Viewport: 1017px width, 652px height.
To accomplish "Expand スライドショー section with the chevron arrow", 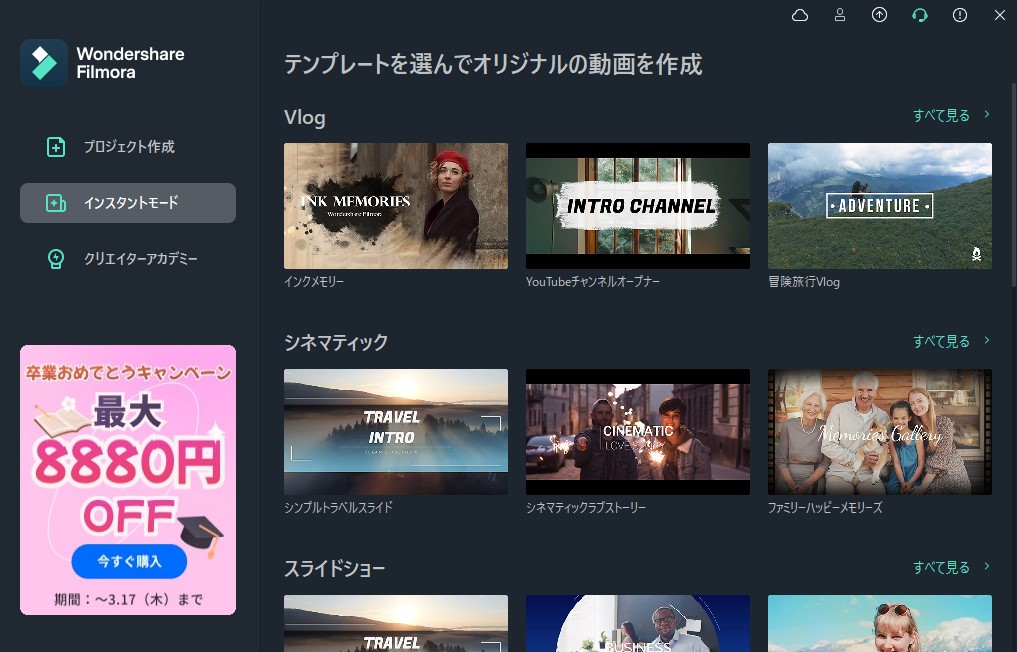I will 987,566.
